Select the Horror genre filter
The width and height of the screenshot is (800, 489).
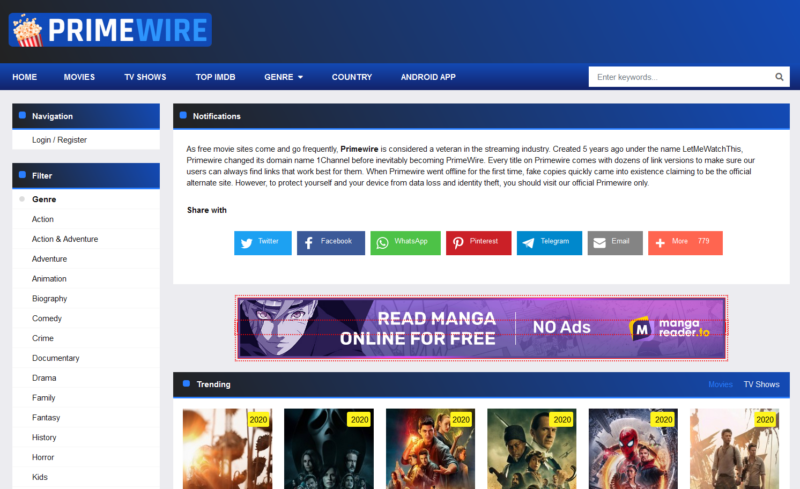(x=43, y=457)
